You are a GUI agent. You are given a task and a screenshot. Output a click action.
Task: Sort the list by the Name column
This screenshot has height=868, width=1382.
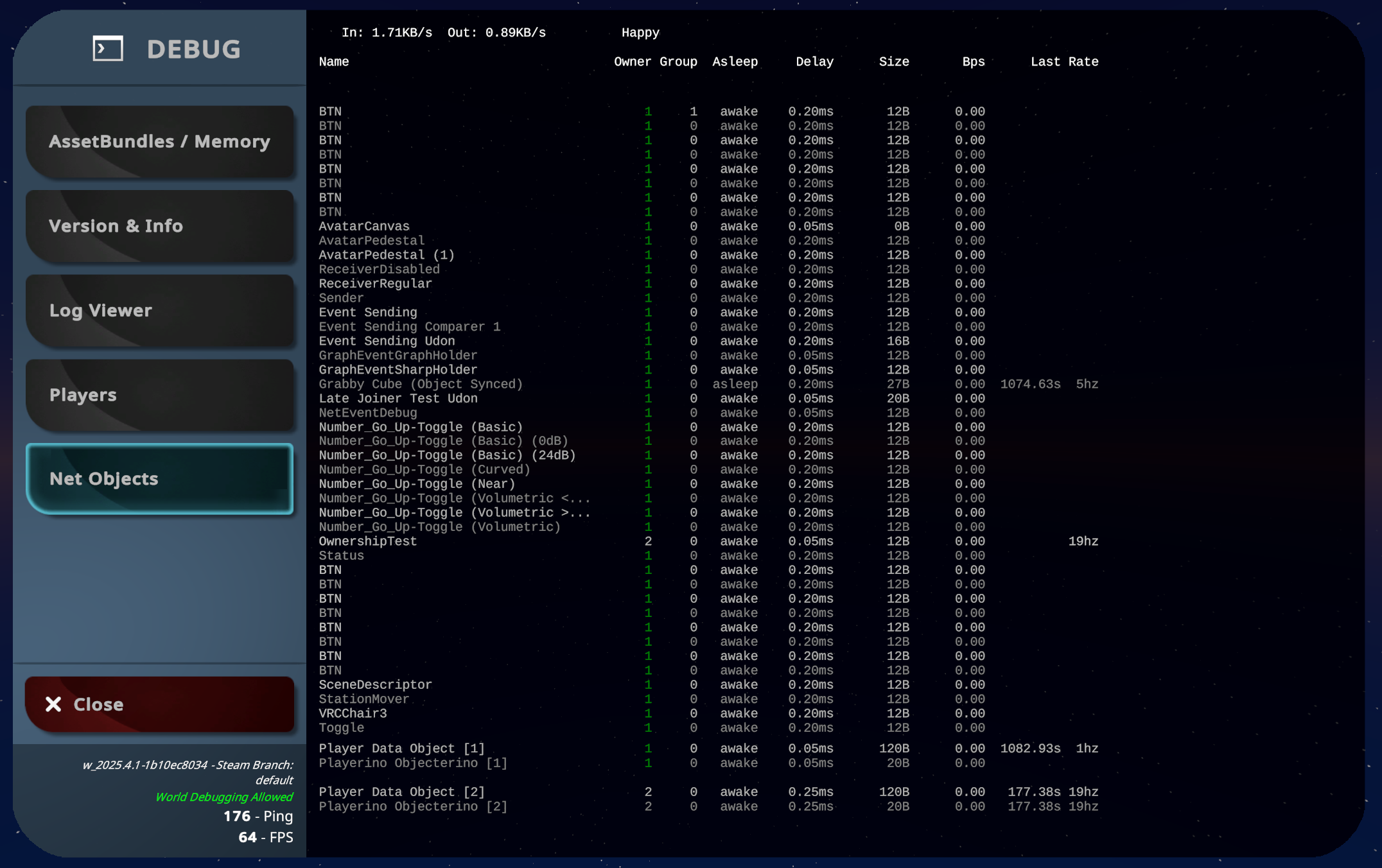click(x=333, y=62)
